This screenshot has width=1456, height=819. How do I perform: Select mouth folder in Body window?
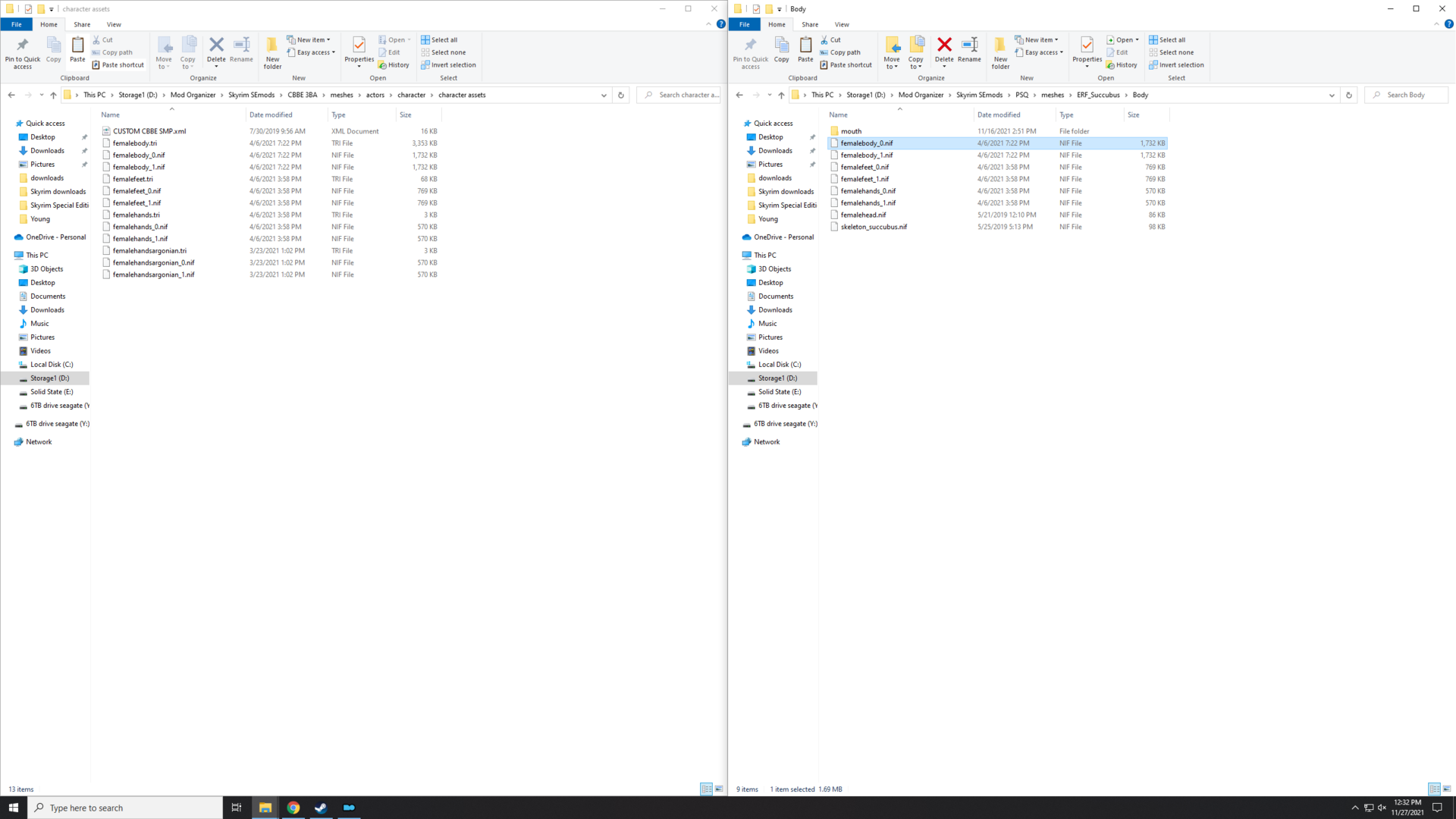851,131
